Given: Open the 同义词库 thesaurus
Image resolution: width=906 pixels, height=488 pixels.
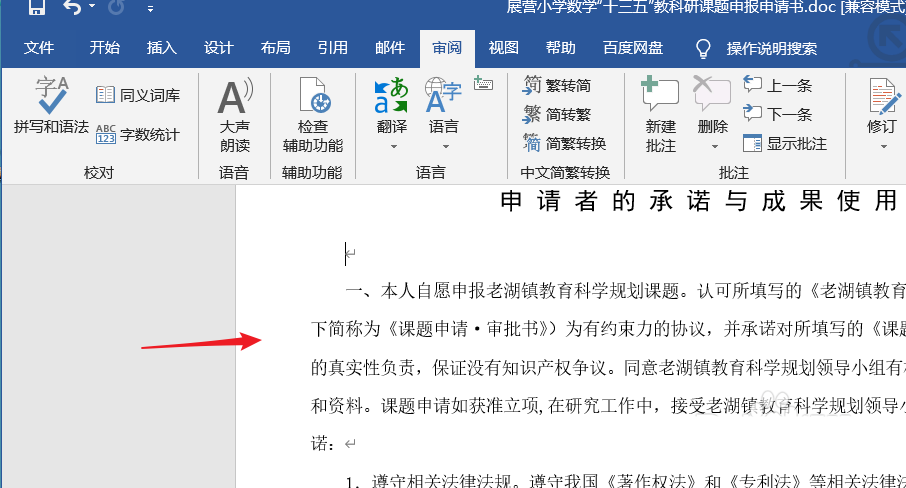Looking at the screenshot, I should tap(138, 95).
